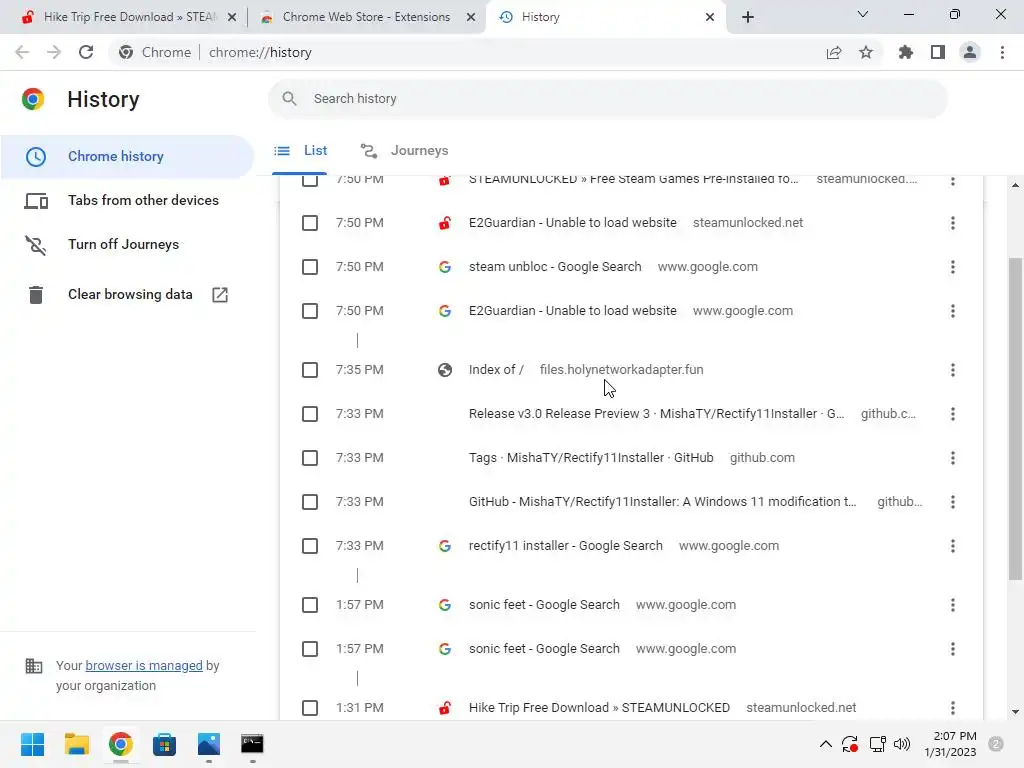
Task: Switch to the Chrome Web Store - Extensions tab
Action: (366, 17)
